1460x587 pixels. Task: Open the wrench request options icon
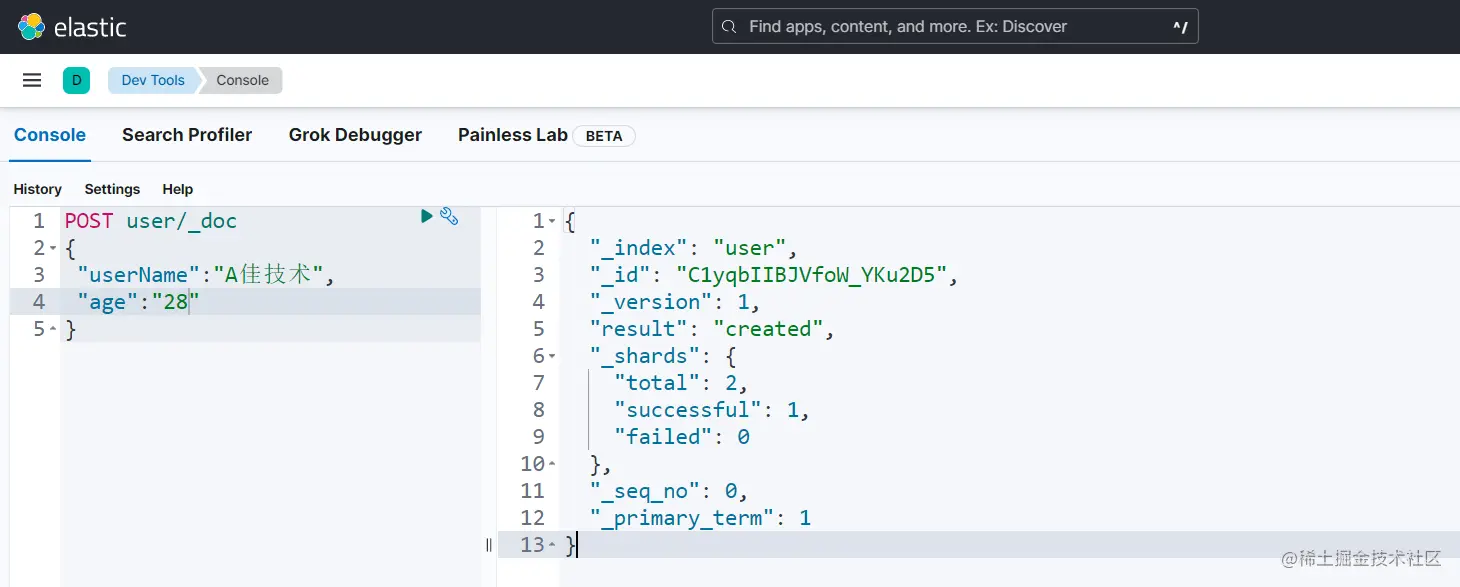point(449,216)
